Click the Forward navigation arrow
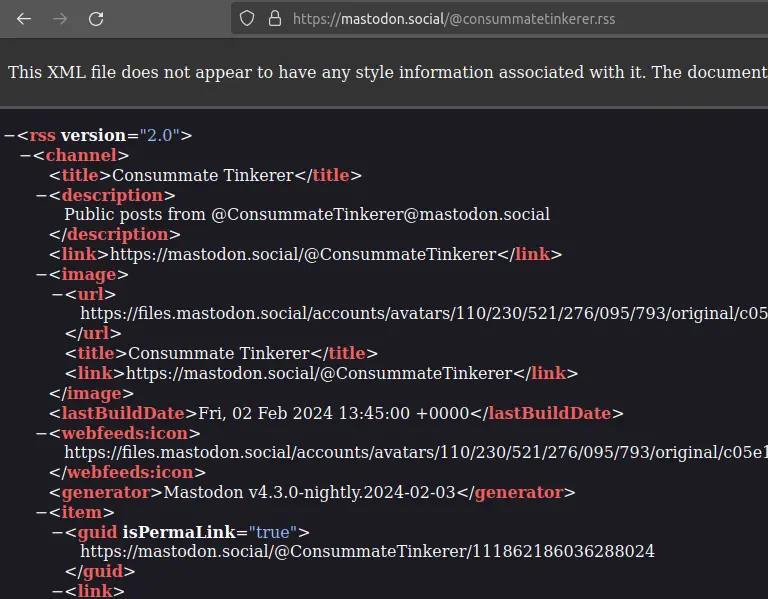 [x=60, y=19]
